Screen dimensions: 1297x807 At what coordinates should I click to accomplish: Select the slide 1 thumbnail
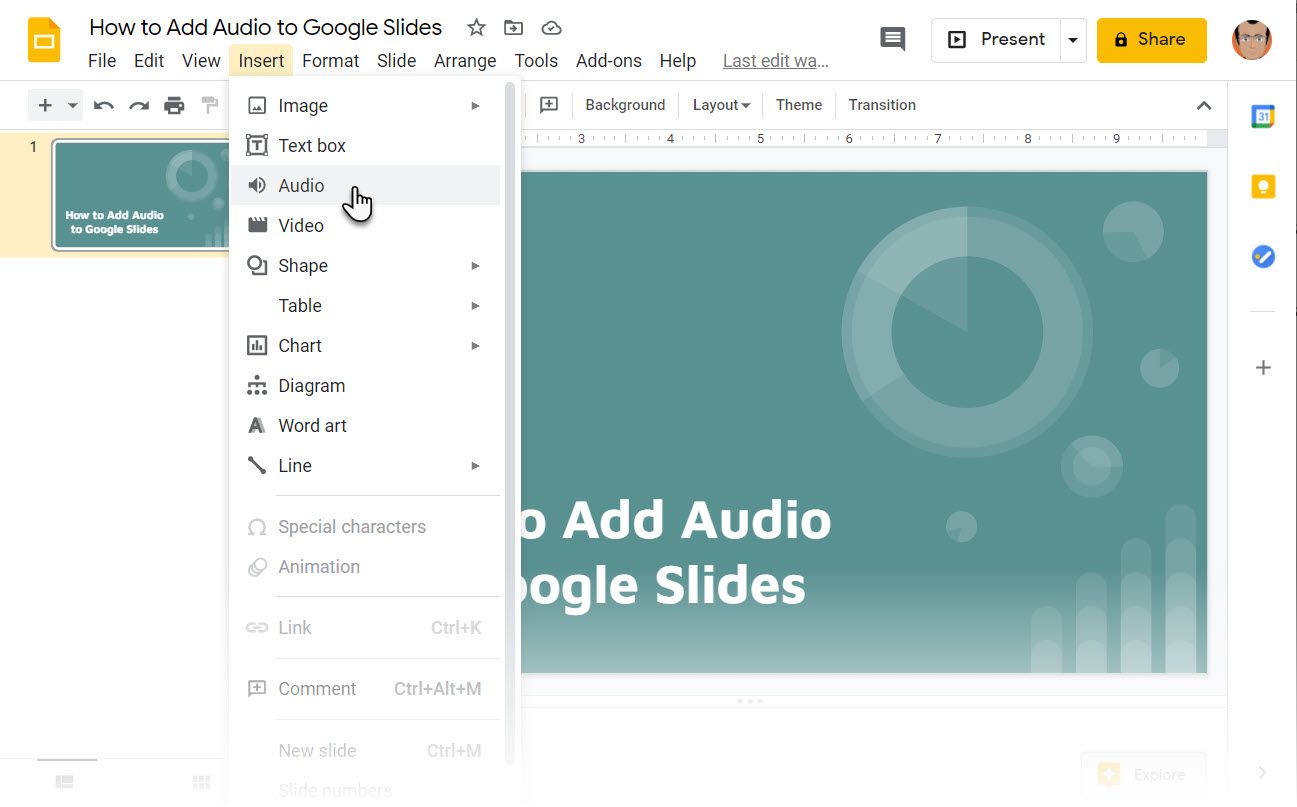(140, 194)
